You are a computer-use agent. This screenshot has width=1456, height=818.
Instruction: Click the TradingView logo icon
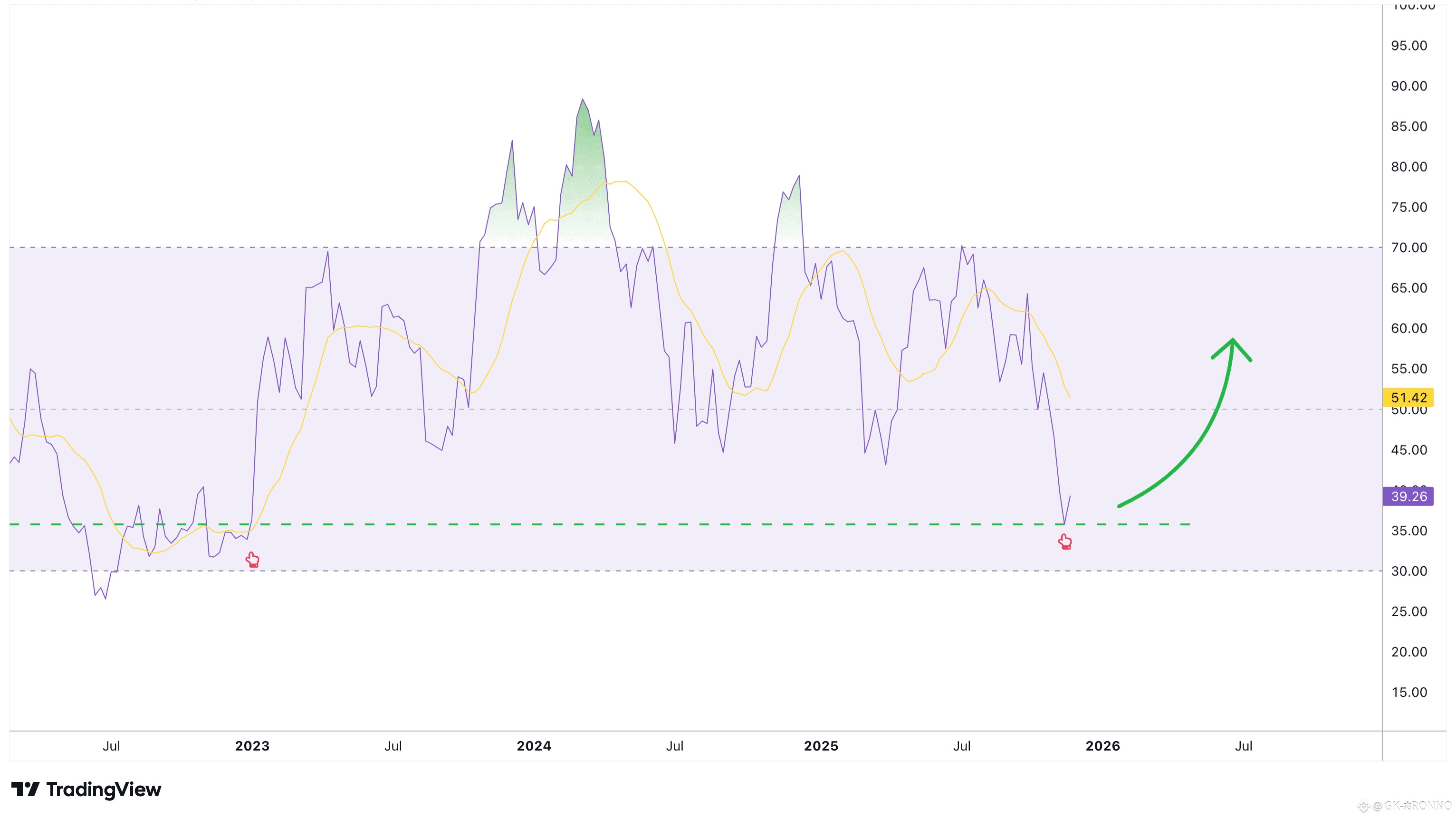[26, 789]
